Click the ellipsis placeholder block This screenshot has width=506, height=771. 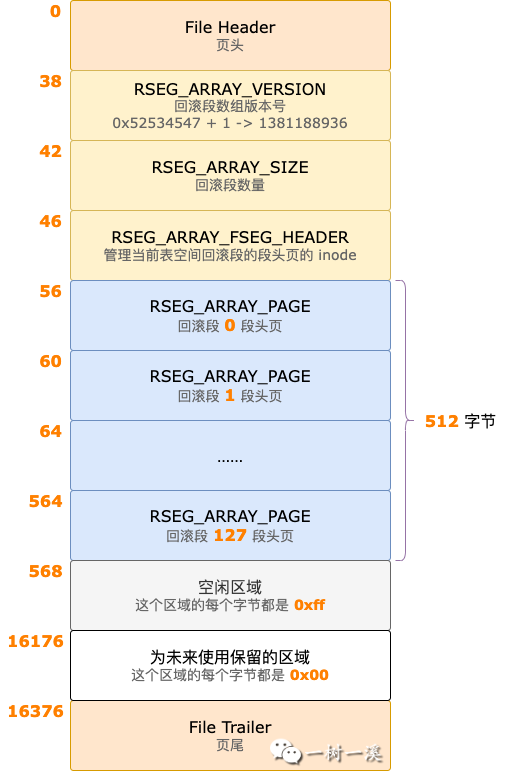pos(230,455)
